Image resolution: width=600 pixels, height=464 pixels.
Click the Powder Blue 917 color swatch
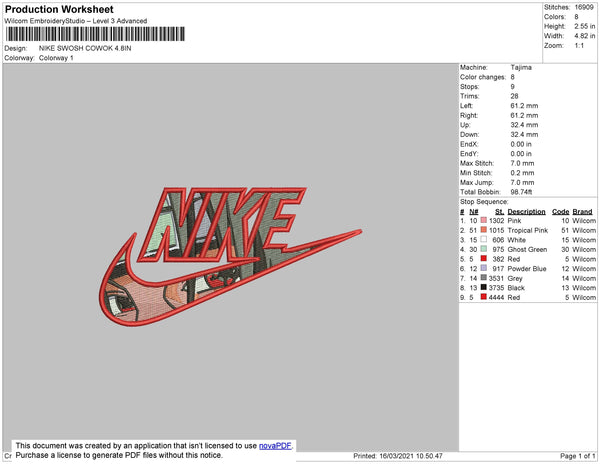pyautogui.click(x=484, y=268)
